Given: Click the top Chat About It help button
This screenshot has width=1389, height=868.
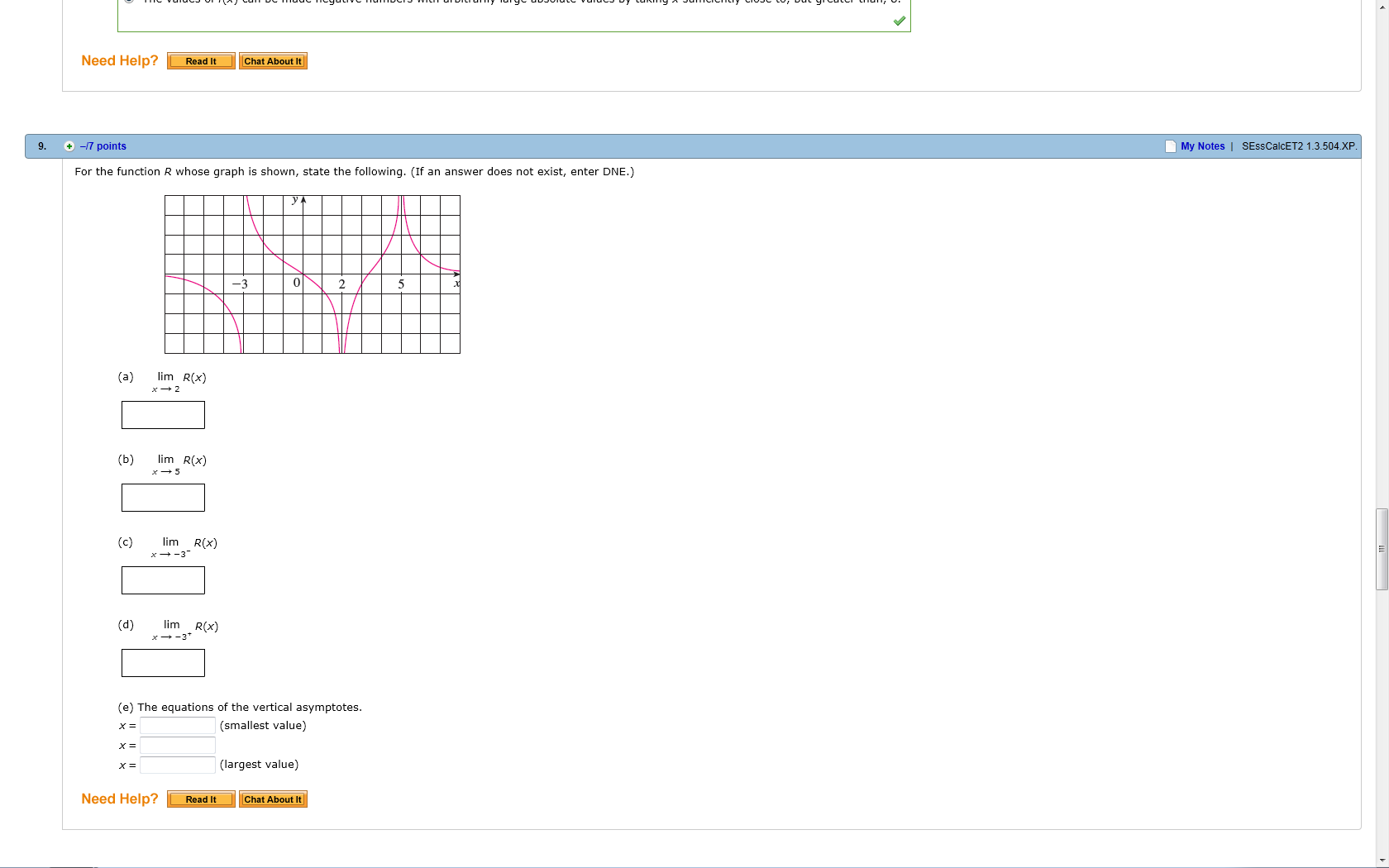Looking at the screenshot, I should (x=273, y=60).
